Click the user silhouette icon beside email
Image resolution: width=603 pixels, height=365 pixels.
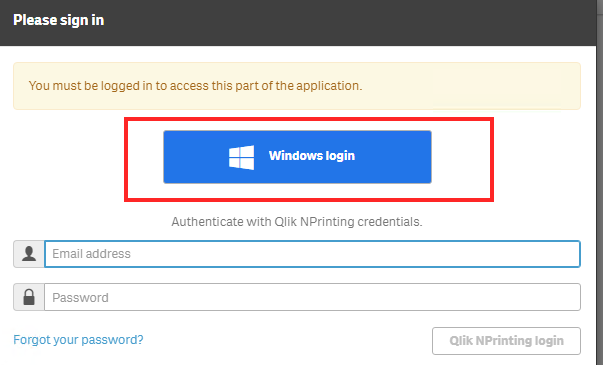[29, 254]
